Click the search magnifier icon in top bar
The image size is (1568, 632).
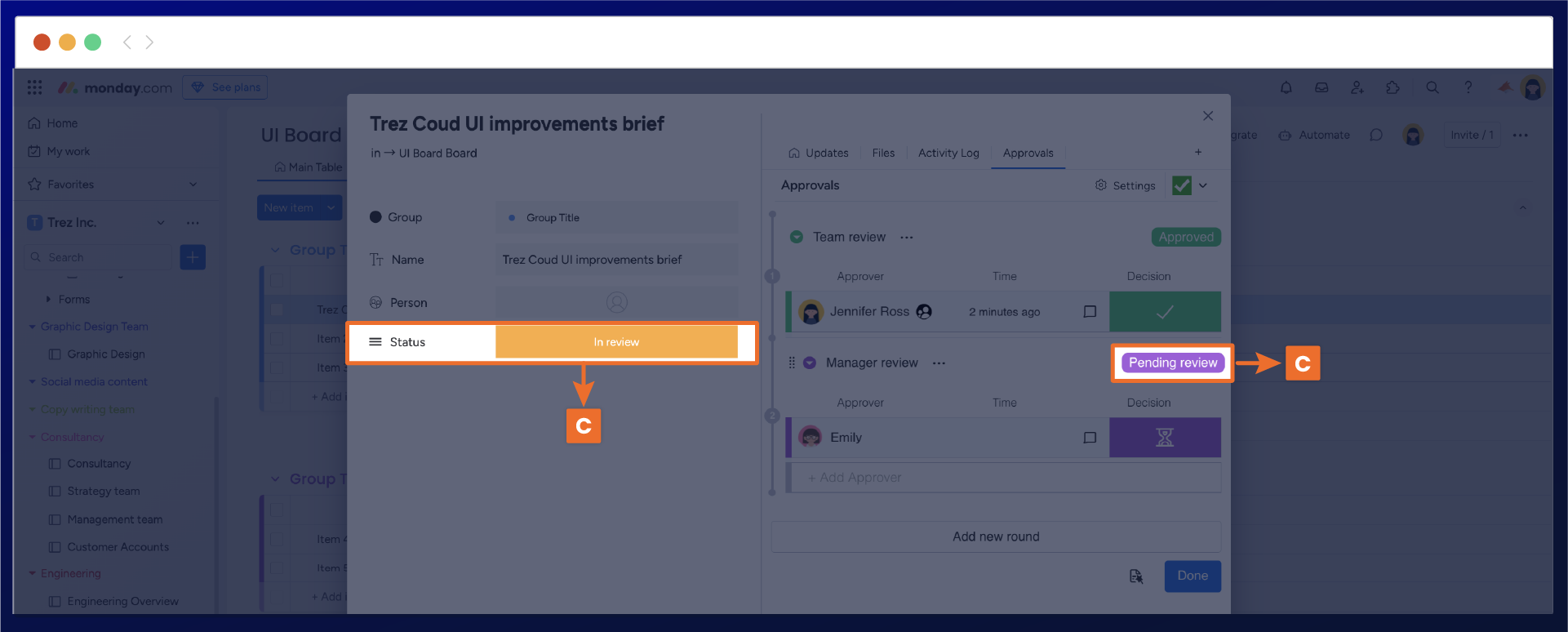[1432, 87]
